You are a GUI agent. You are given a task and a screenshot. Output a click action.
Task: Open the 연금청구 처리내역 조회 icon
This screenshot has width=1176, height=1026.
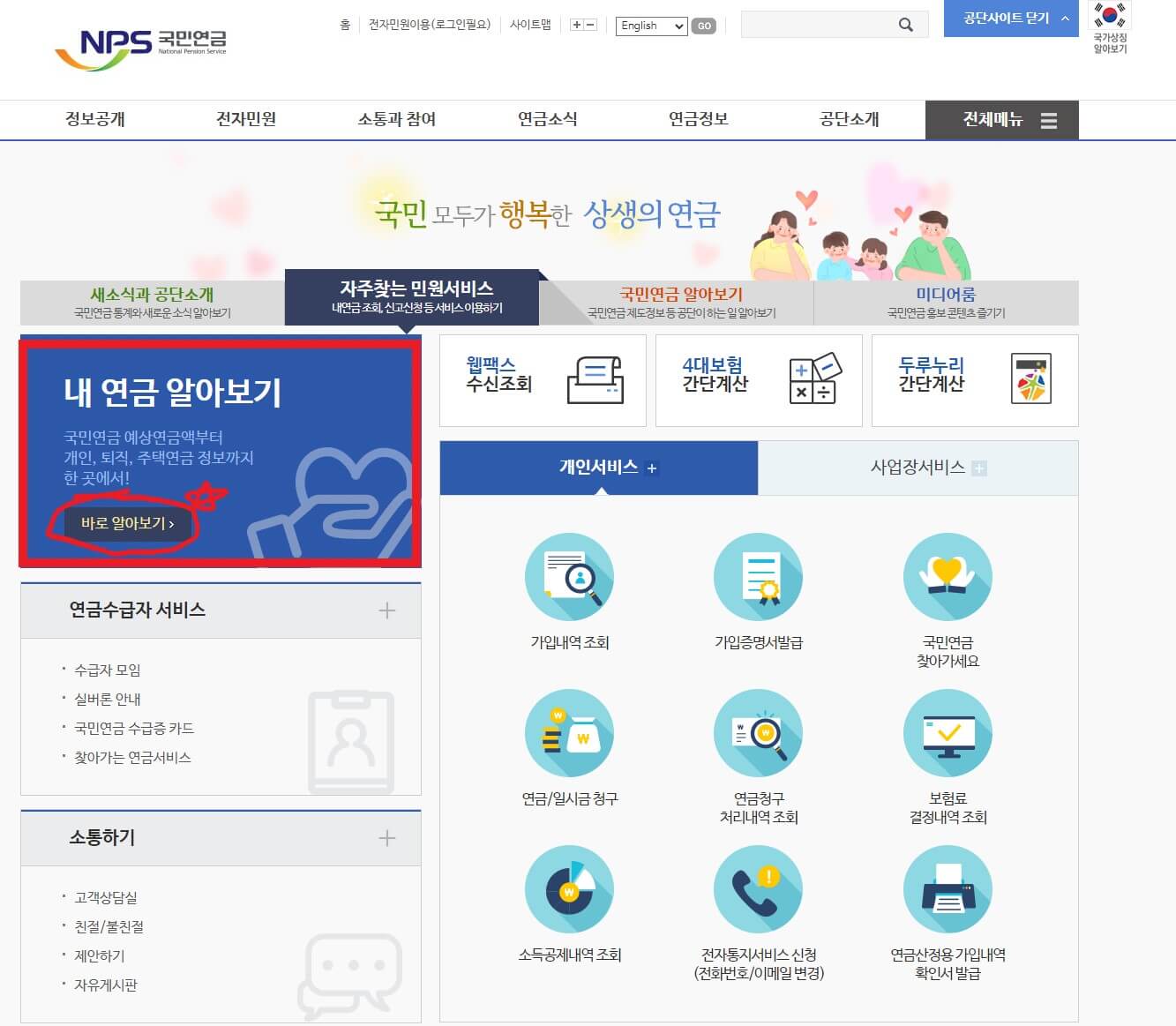pyautogui.click(x=758, y=733)
